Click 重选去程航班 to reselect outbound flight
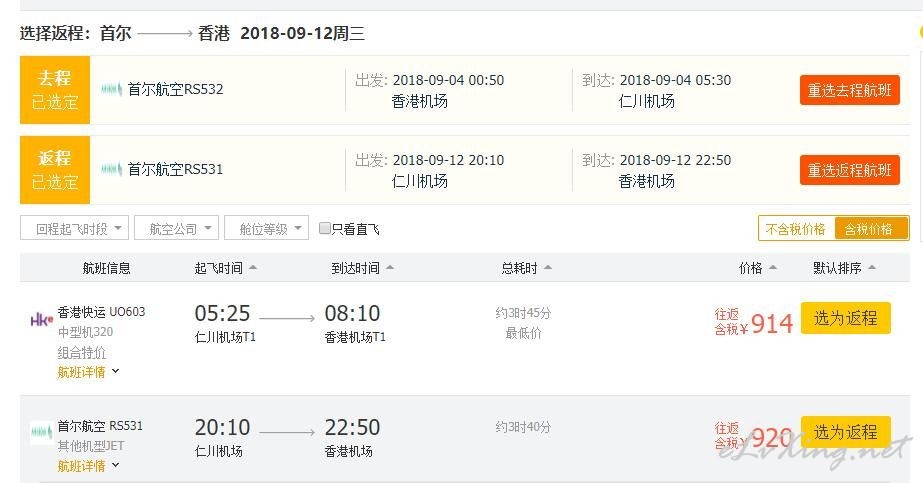923x483 pixels. click(x=849, y=90)
